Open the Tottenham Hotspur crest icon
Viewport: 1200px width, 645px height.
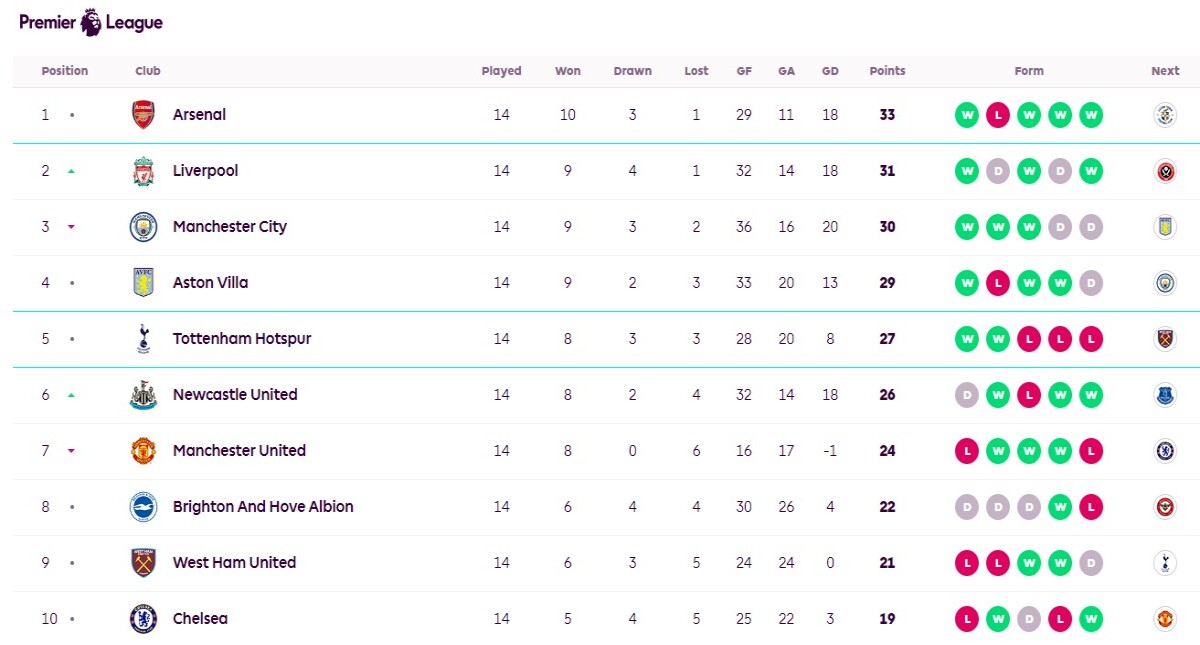pos(143,339)
